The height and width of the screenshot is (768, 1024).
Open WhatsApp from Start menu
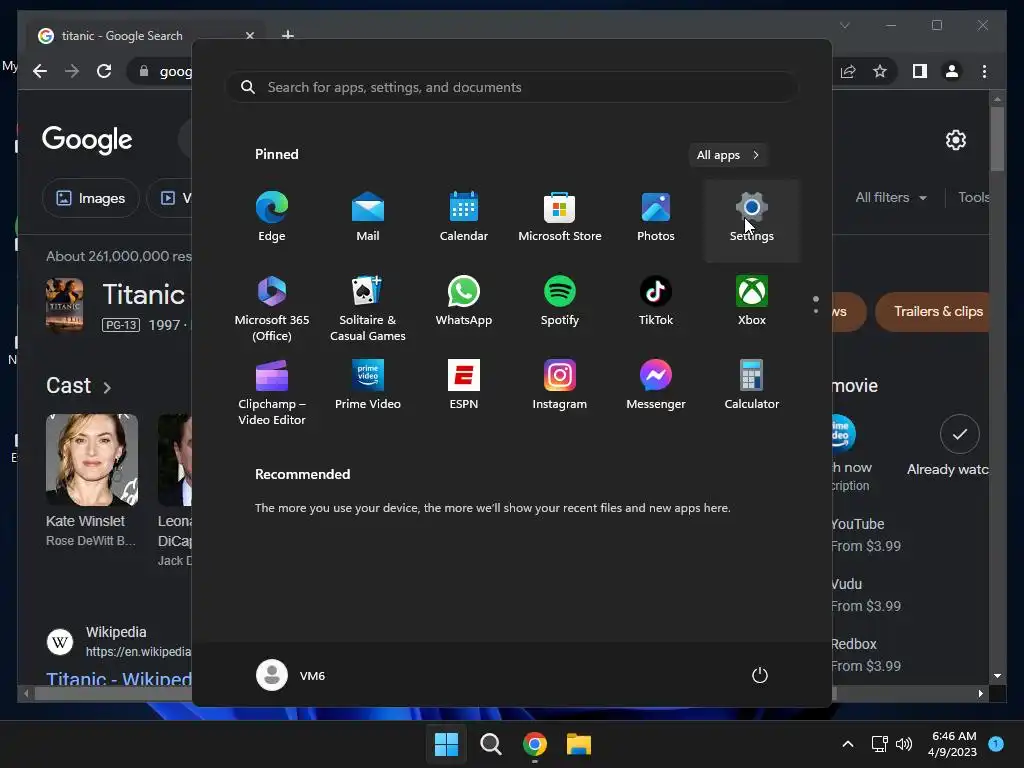click(x=464, y=301)
